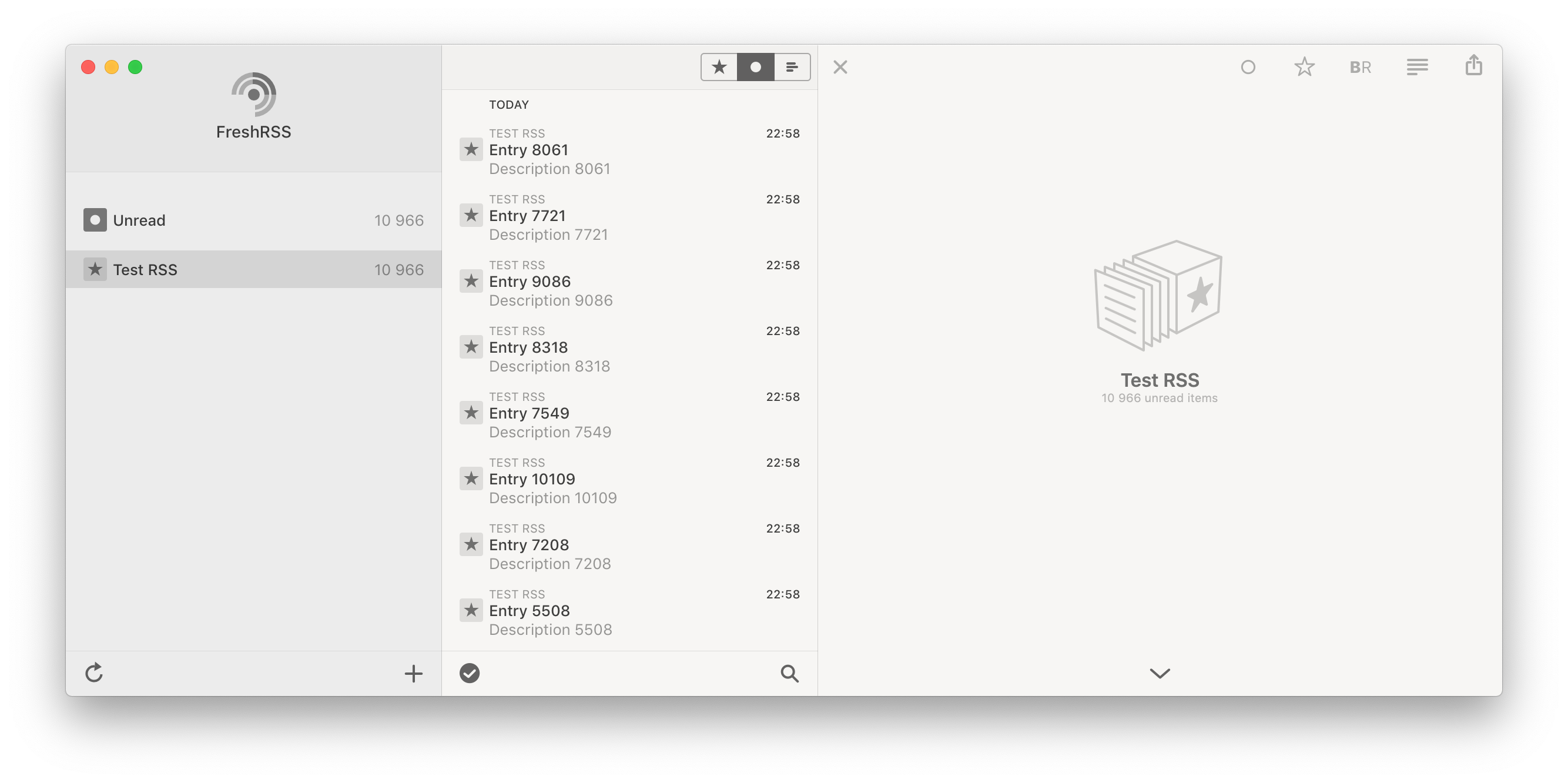
Task: Click the 10 966 count beside Test RSS
Action: [x=398, y=270]
